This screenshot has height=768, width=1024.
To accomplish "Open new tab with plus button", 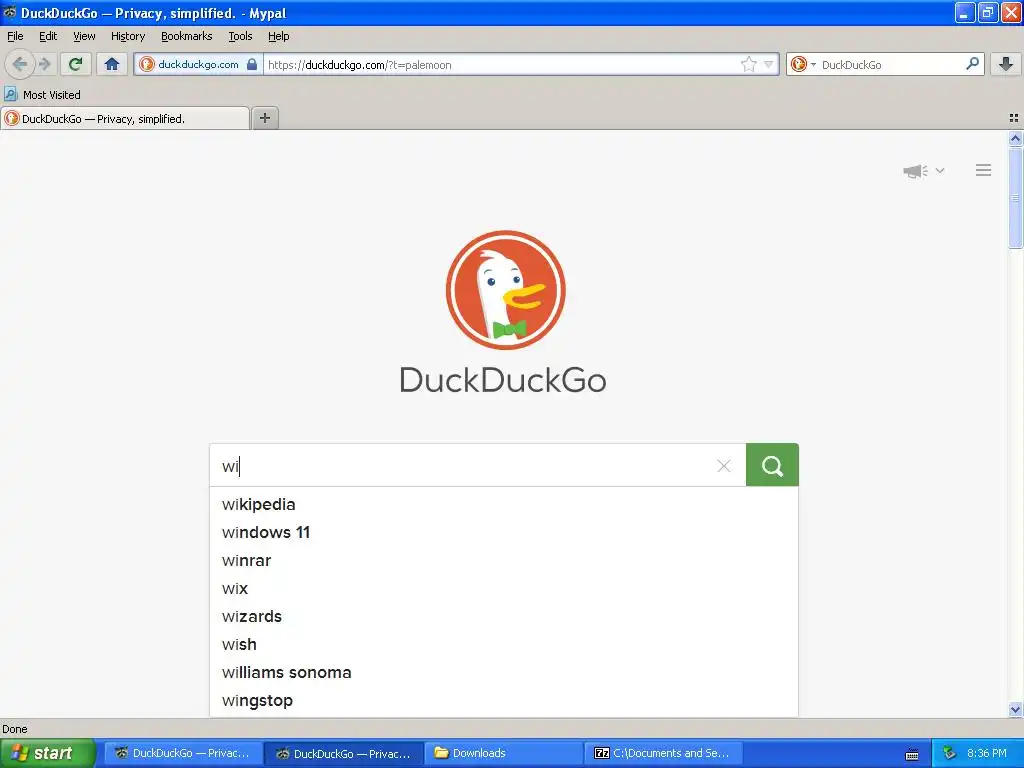I will (264, 118).
